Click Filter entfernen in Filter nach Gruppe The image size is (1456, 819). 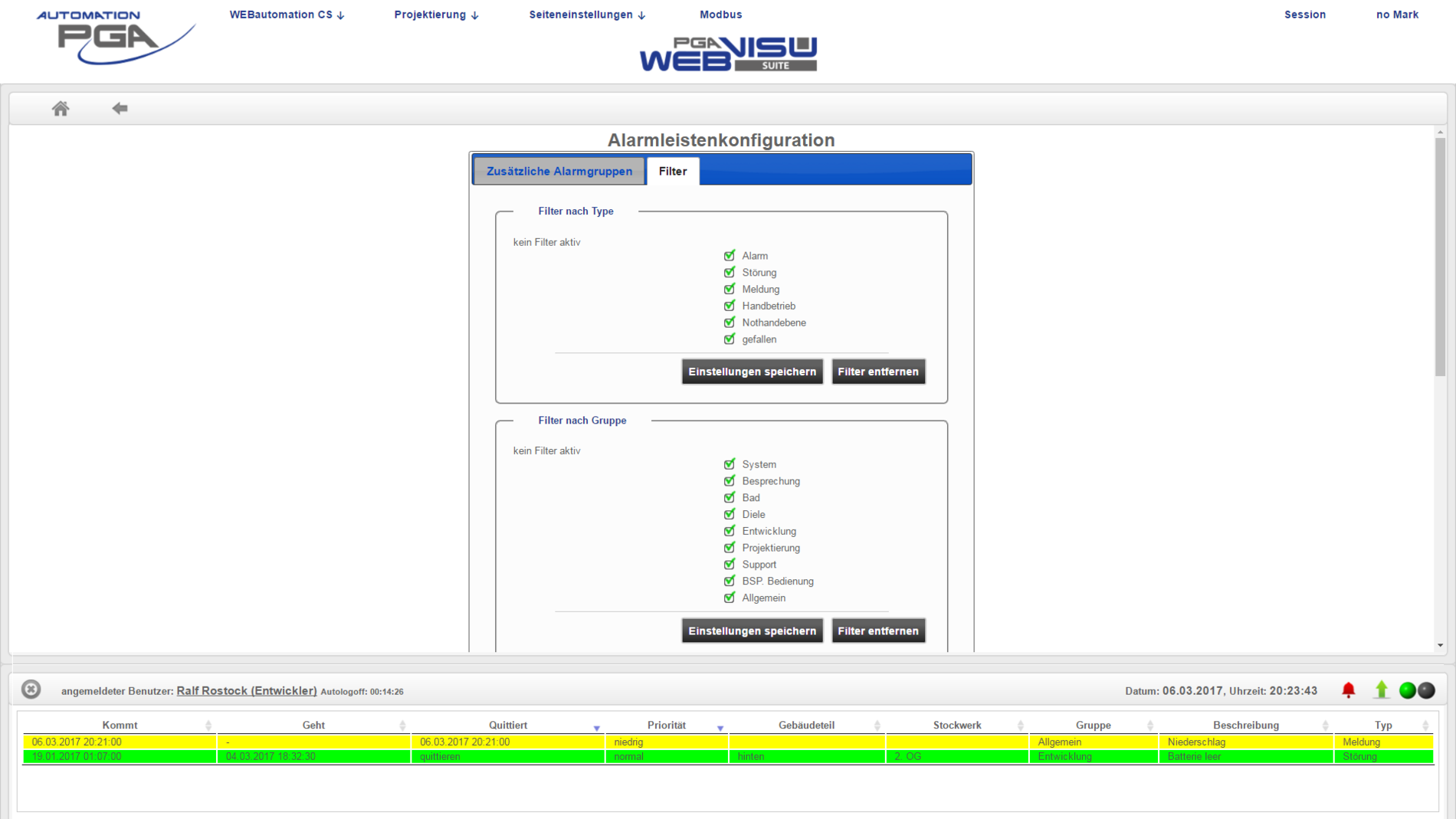877,631
